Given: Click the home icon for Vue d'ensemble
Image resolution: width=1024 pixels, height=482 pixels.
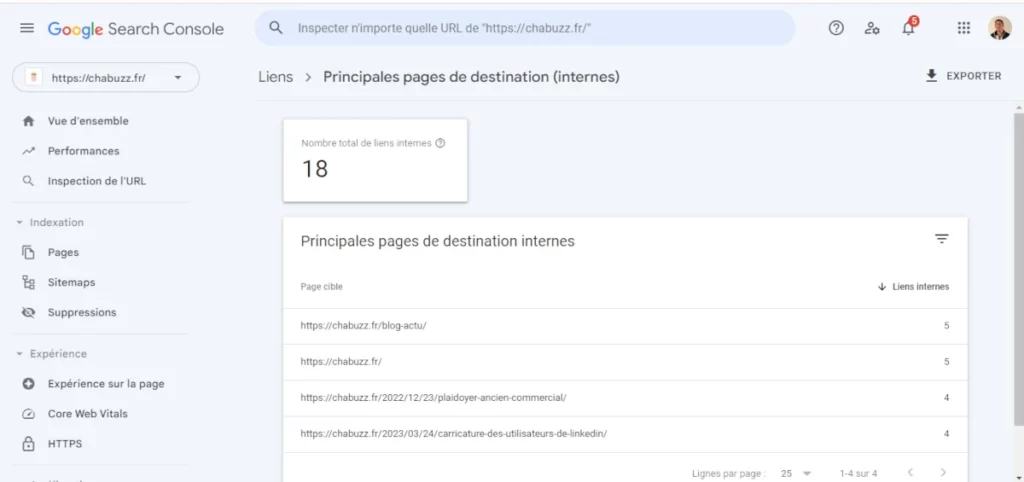Looking at the screenshot, I should pyautogui.click(x=27, y=121).
